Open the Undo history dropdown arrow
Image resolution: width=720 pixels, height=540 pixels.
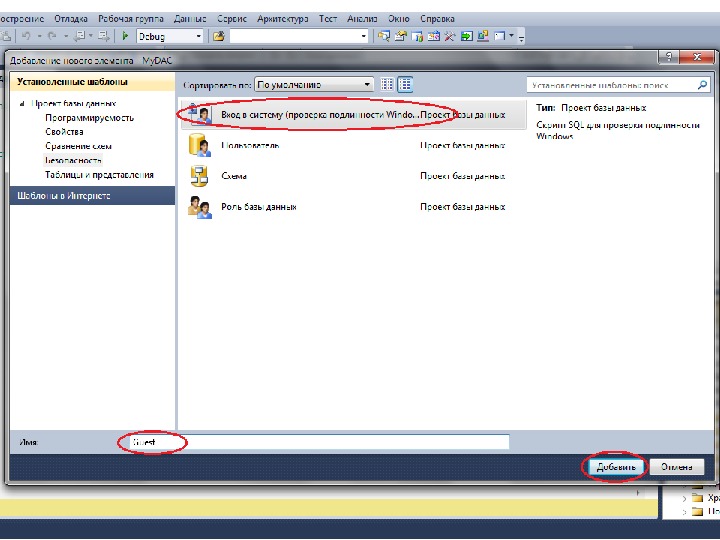click(39, 36)
